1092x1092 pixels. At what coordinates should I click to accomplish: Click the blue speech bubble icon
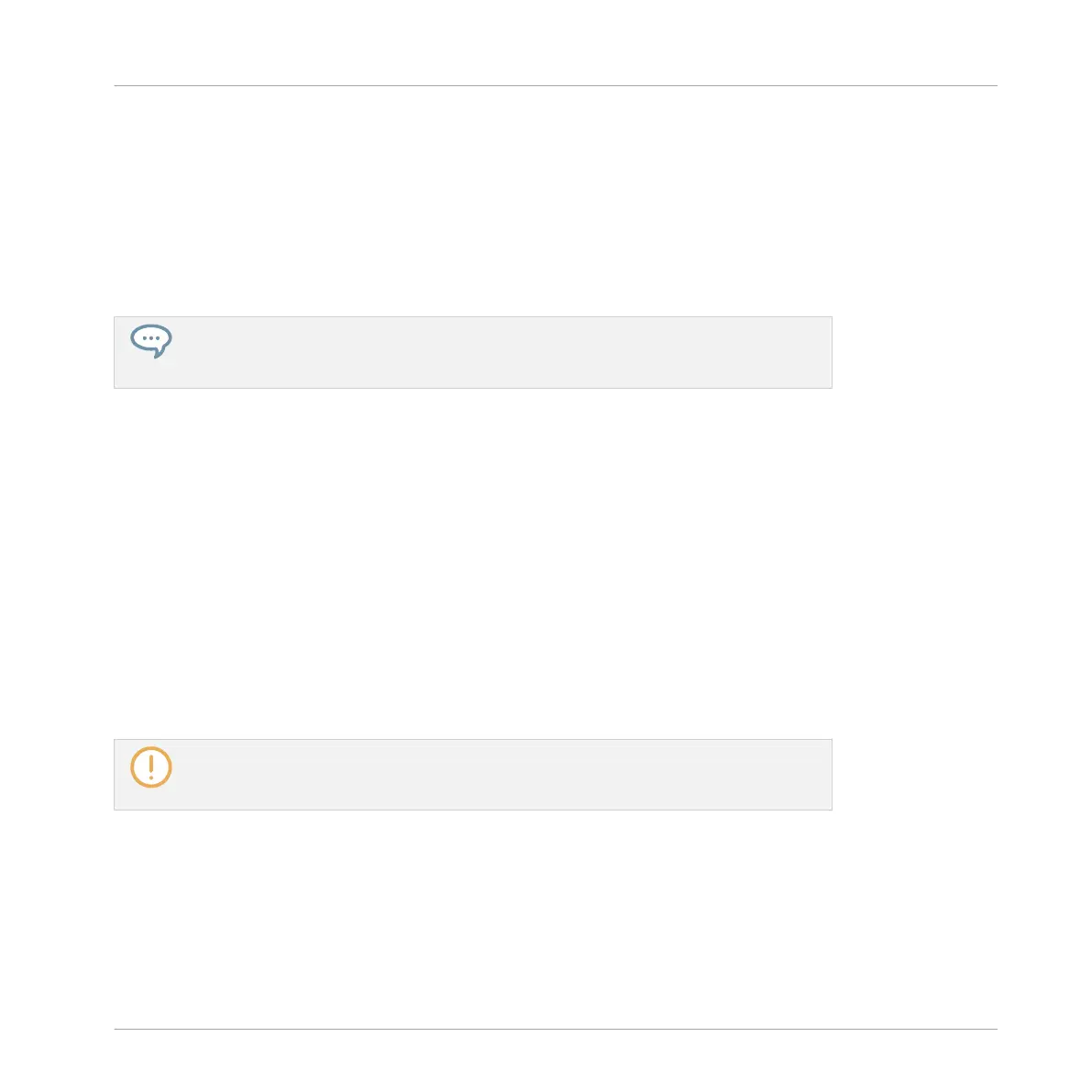point(151,340)
